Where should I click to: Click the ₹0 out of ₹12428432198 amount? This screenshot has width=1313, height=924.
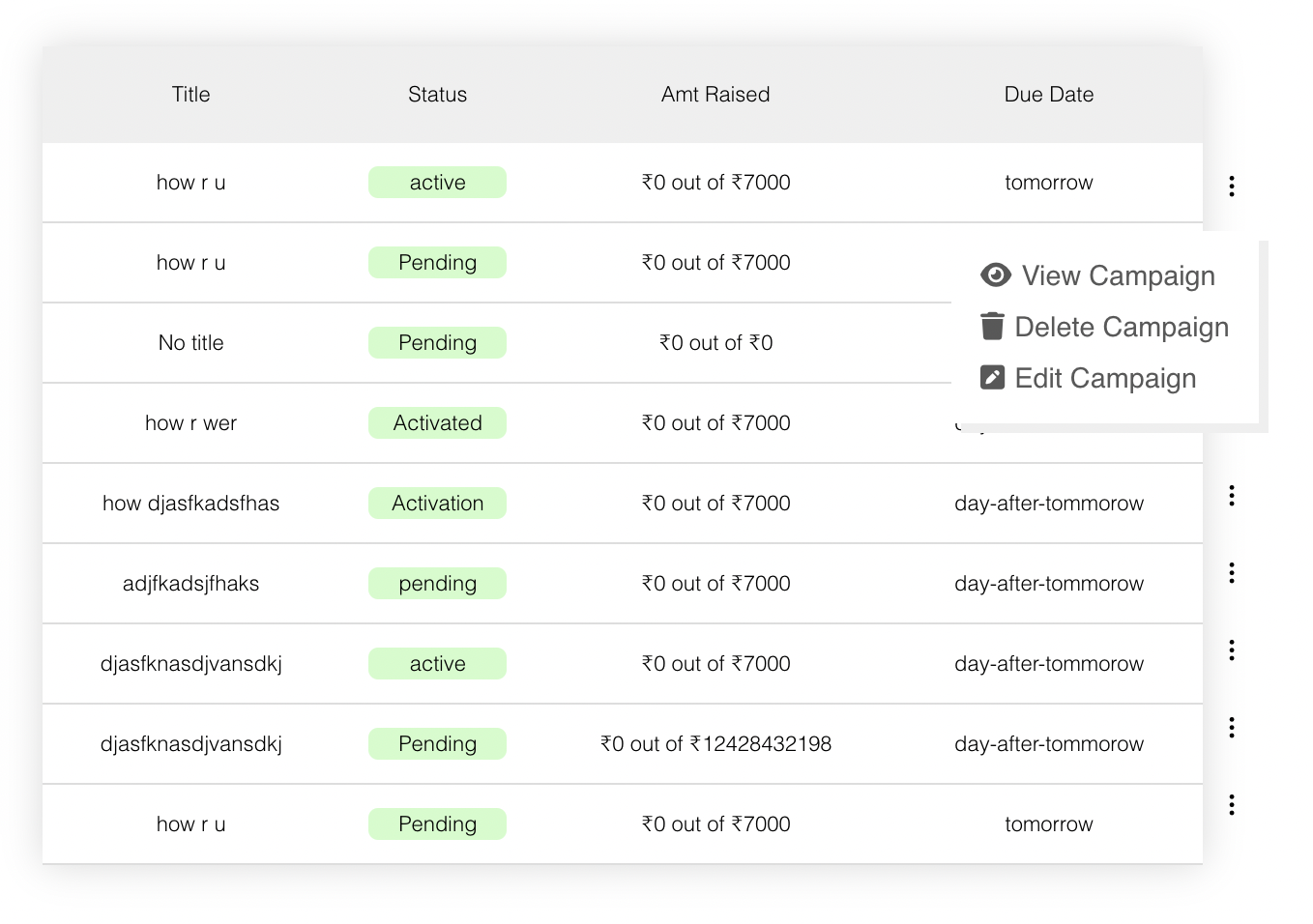pos(715,744)
